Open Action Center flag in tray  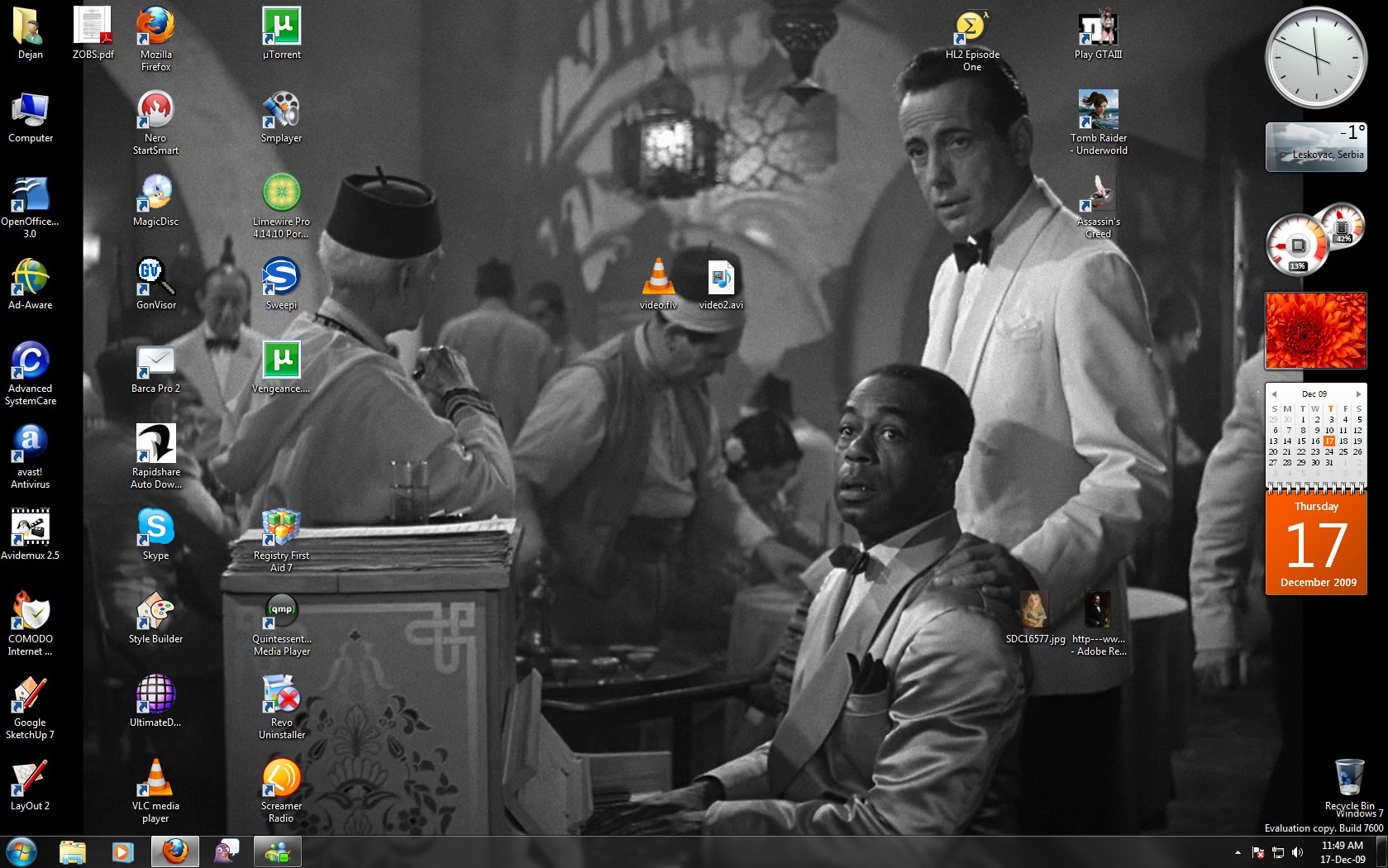(x=1257, y=852)
